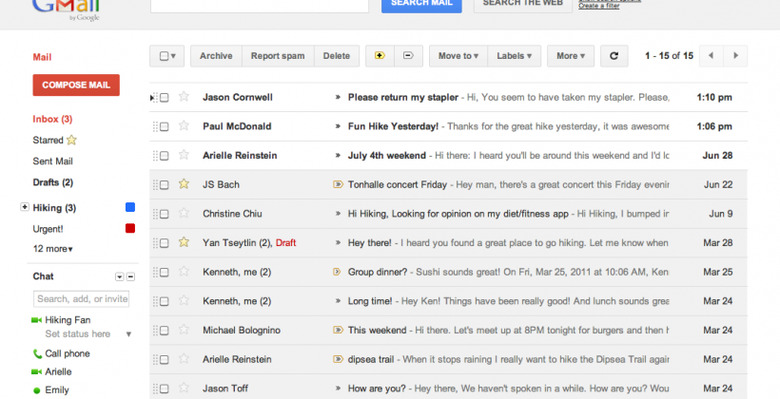Image resolution: width=780 pixels, height=399 pixels.
Task: Mark selected as important with plus icon
Action: [380, 56]
